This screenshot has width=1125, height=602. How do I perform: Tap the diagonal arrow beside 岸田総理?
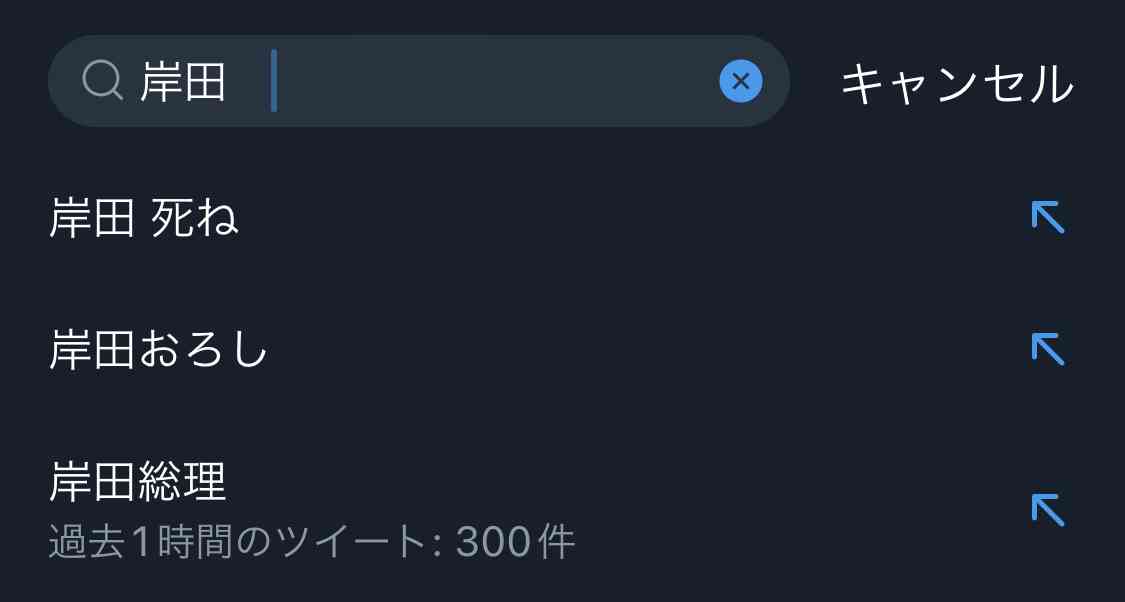click(x=1048, y=509)
